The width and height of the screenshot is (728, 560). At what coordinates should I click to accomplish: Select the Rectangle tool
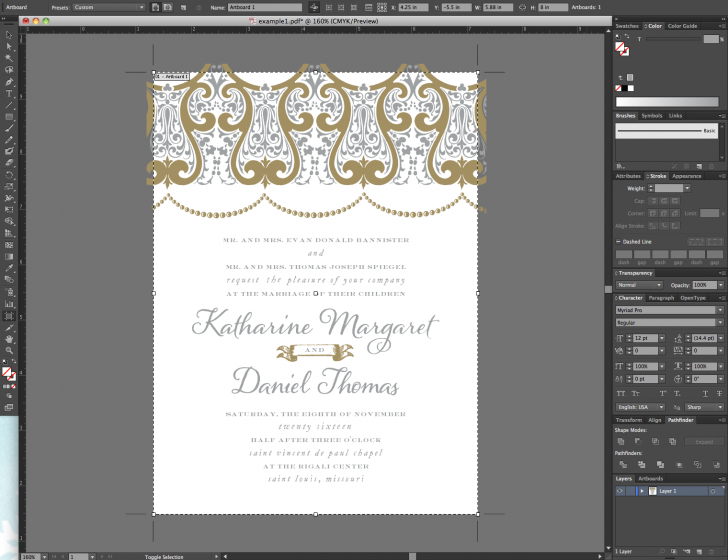point(9,117)
